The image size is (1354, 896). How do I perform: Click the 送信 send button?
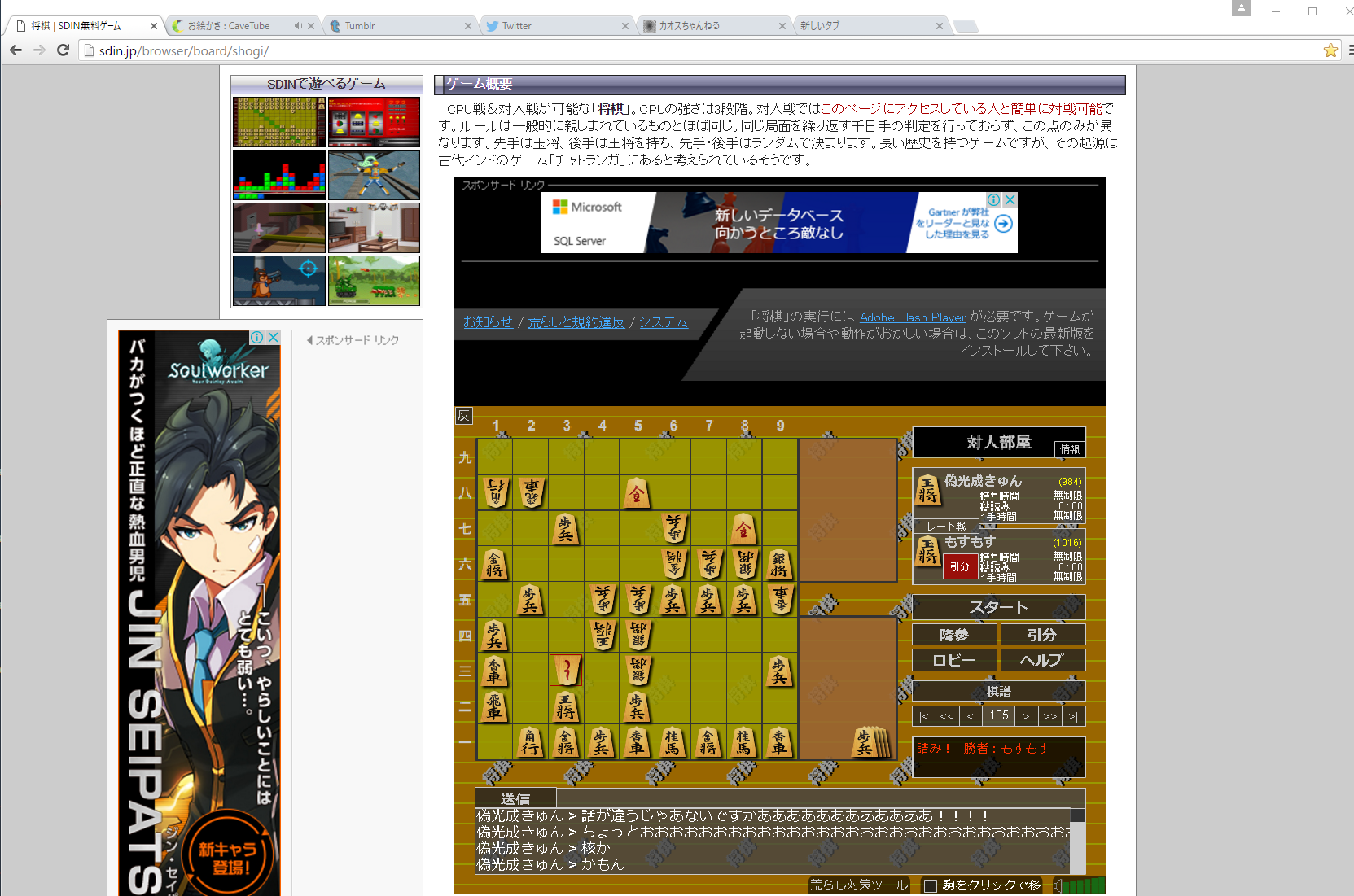pos(515,798)
